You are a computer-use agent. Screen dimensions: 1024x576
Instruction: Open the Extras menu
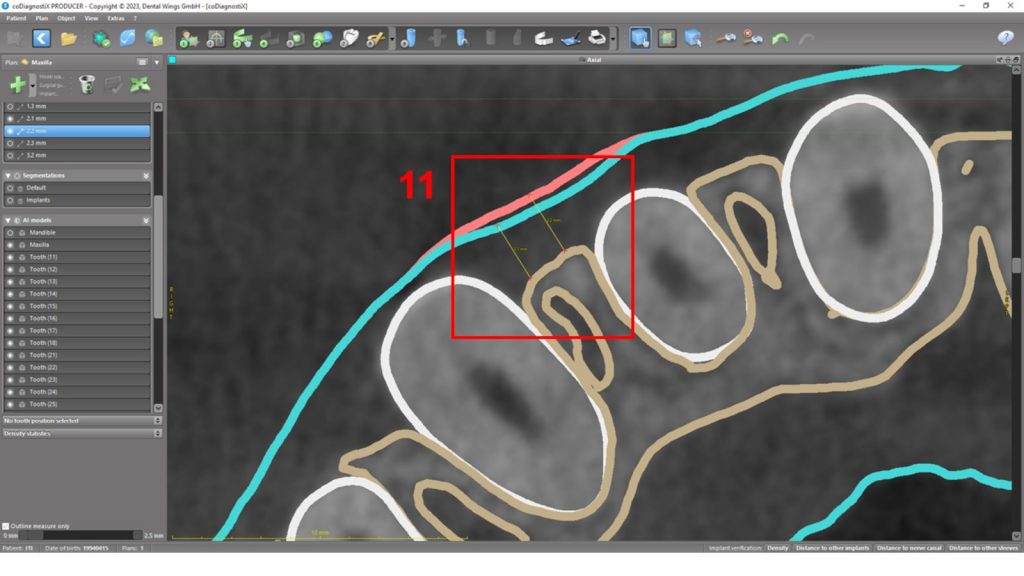(x=116, y=18)
